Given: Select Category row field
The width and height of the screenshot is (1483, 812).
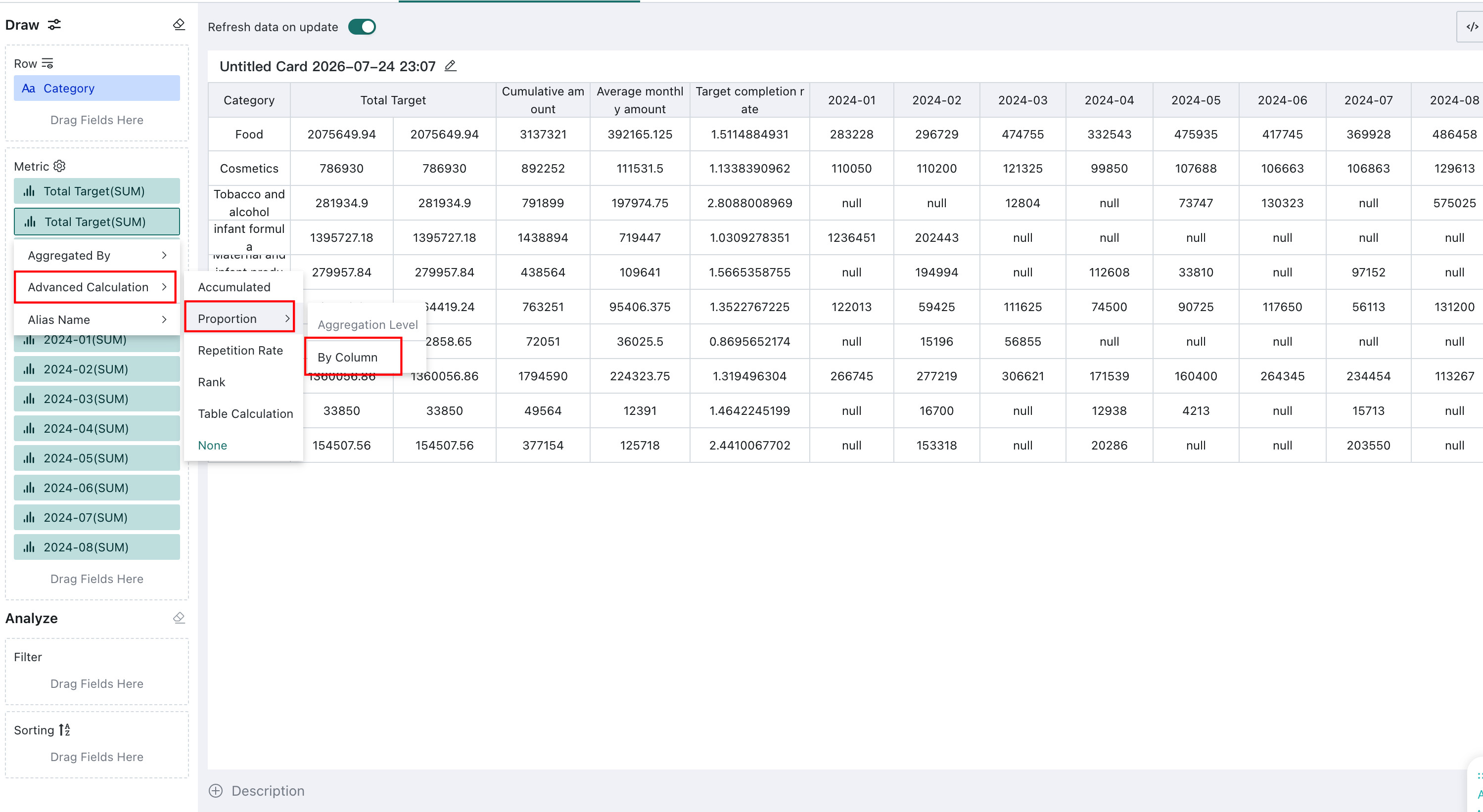Looking at the screenshot, I should [97, 88].
